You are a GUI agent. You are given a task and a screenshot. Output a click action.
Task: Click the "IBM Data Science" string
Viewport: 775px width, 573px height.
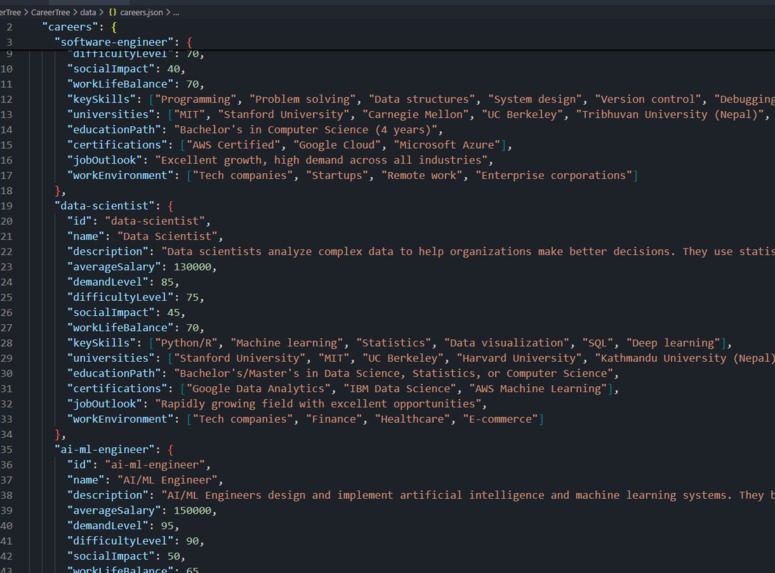400,389
